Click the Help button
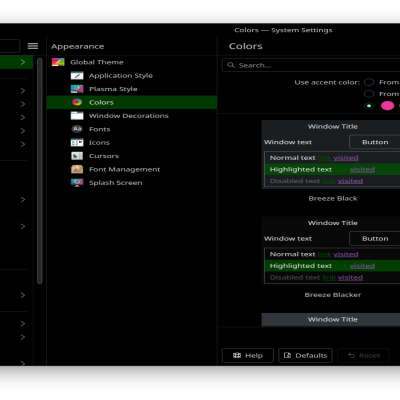Viewport: 400px width, 400px height. tap(248, 355)
